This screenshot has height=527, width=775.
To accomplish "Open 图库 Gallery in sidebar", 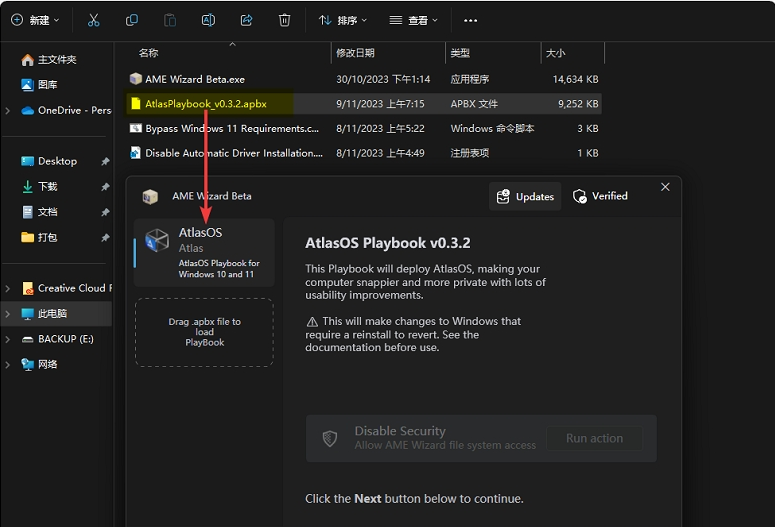I will (40, 85).
